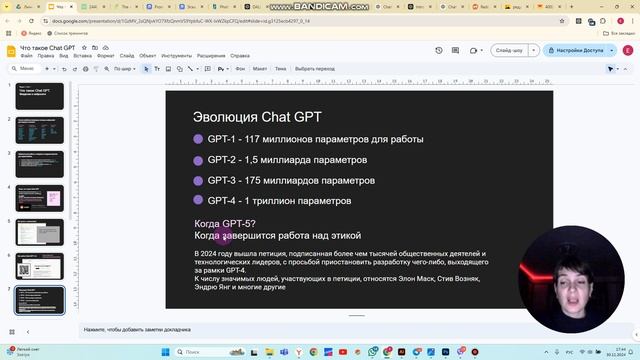Open Google Slides home logo

[x=11, y=51]
